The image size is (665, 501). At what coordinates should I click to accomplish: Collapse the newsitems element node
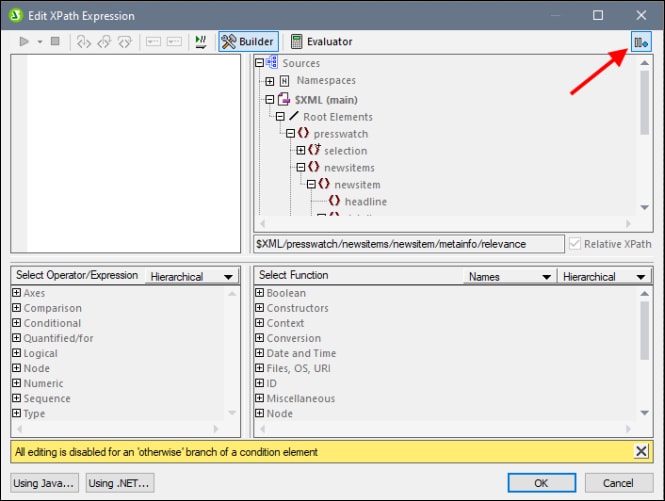(x=301, y=168)
